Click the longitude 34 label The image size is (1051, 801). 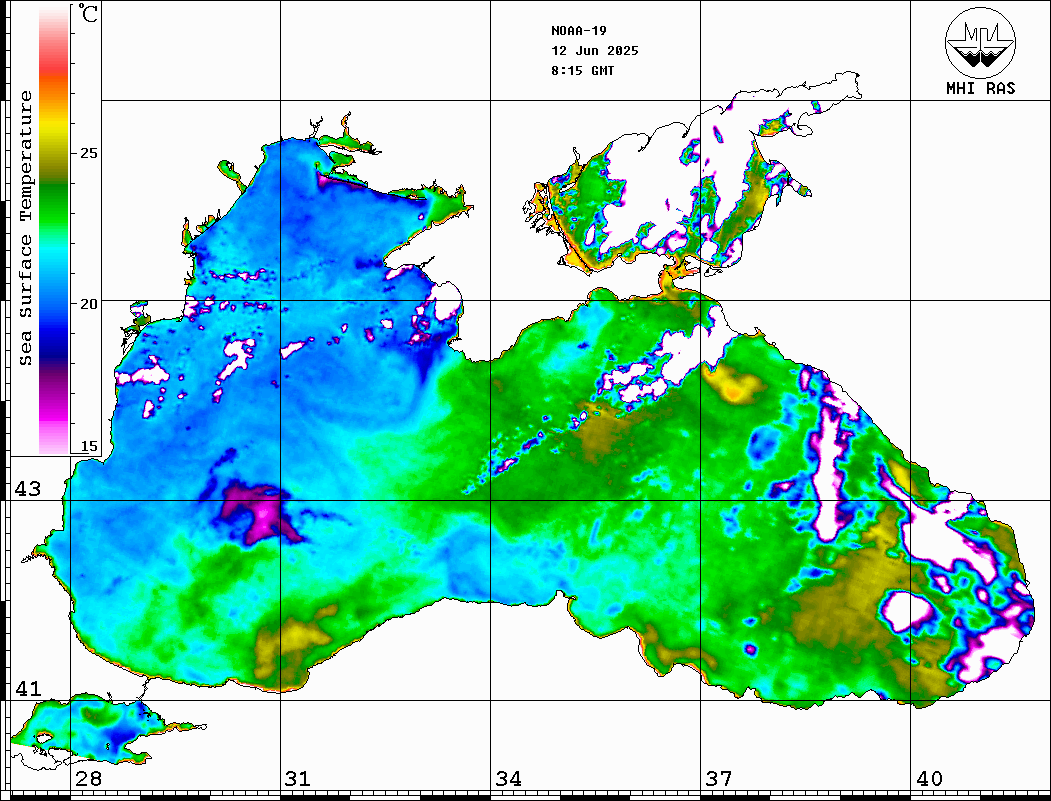click(x=508, y=779)
